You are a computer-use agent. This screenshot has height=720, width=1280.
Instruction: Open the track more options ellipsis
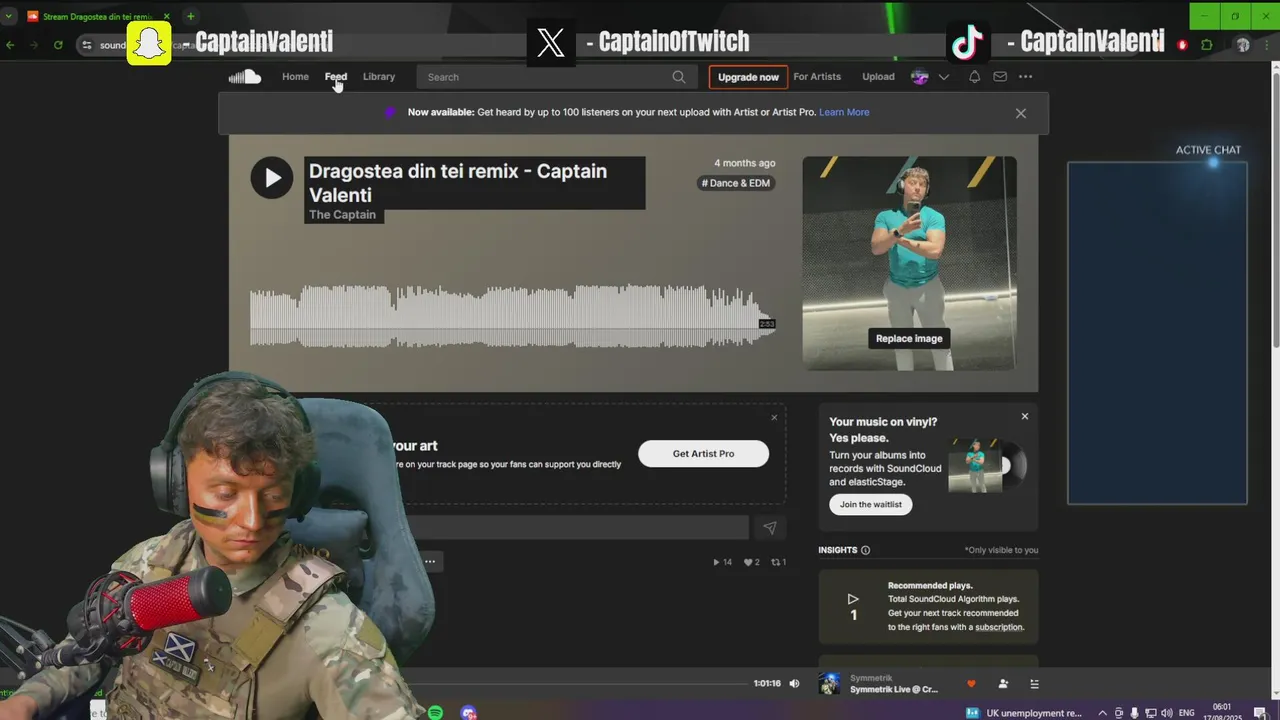(x=430, y=562)
